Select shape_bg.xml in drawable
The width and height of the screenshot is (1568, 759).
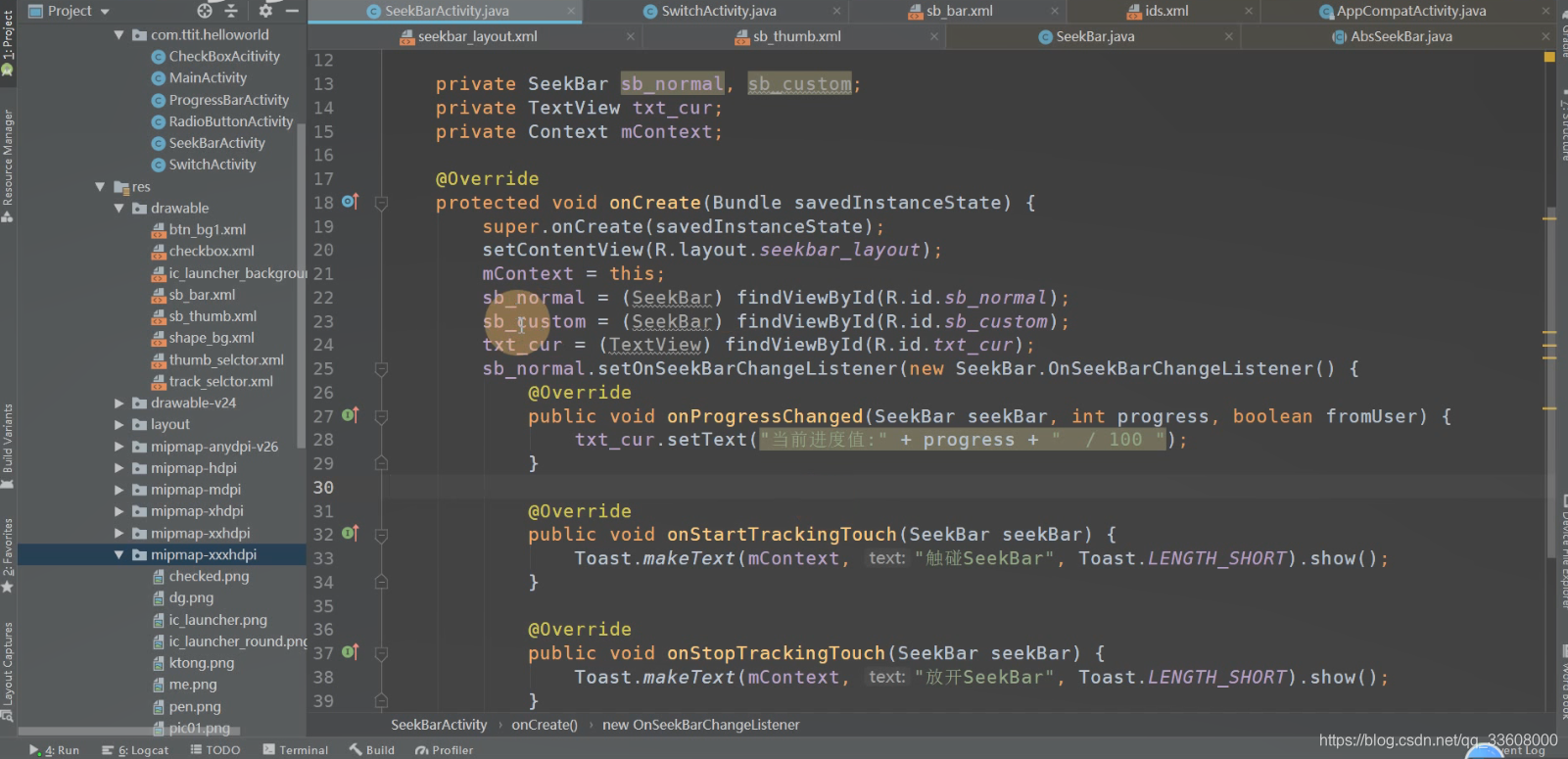point(211,338)
